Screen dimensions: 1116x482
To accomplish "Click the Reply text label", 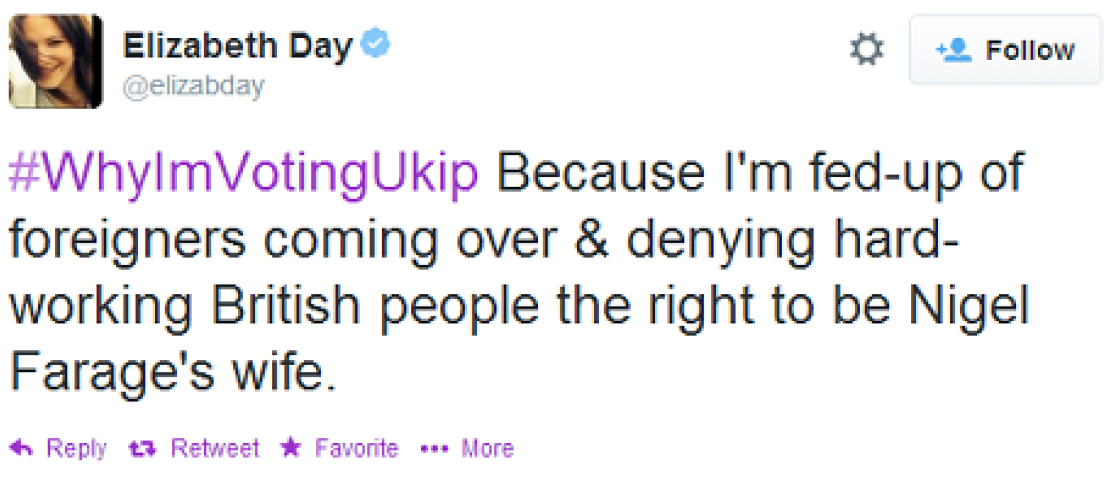I will click(x=77, y=448).
